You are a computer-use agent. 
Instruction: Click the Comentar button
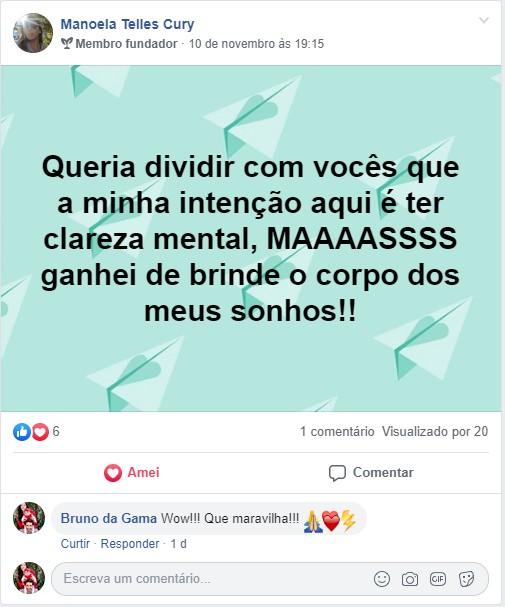[x=371, y=473]
